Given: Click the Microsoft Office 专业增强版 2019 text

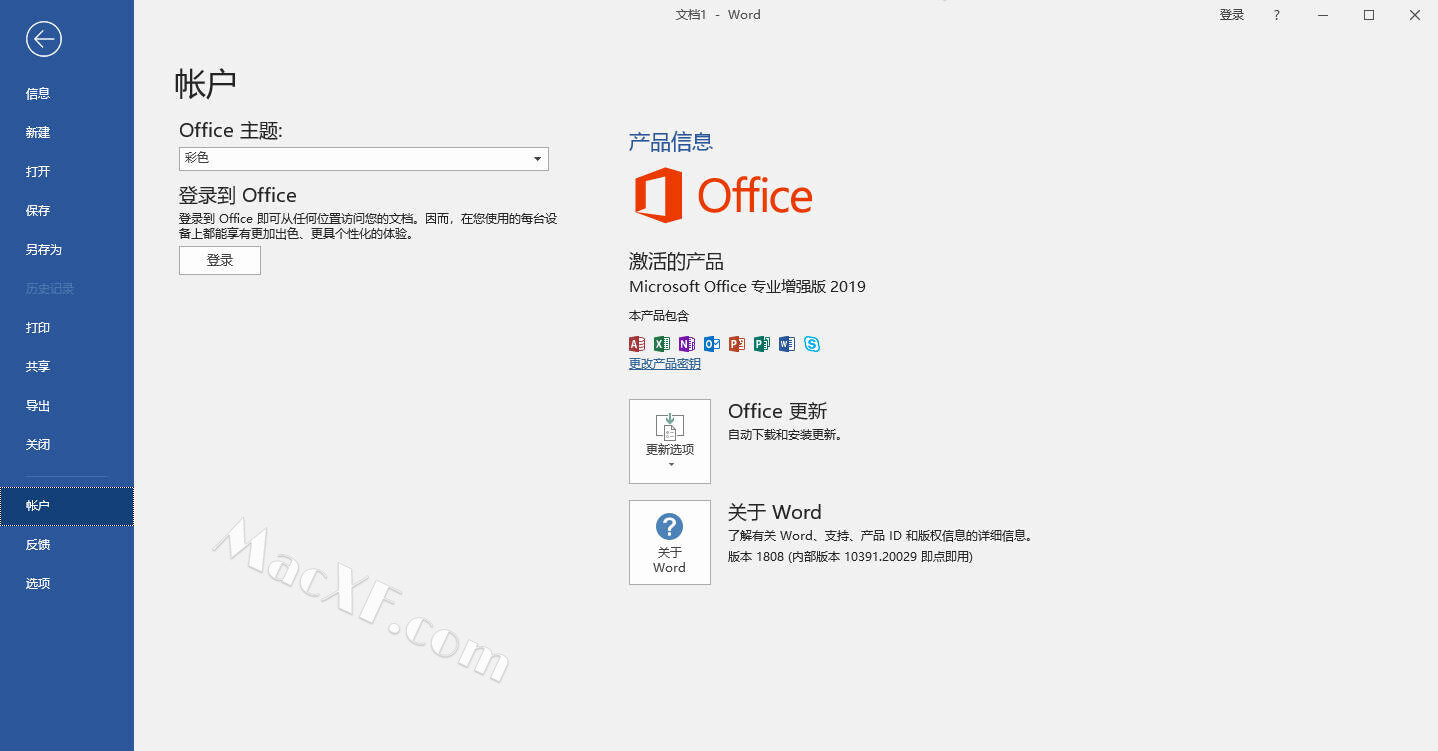Looking at the screenshot, I should pyautogui.click(x=747, y=286).
